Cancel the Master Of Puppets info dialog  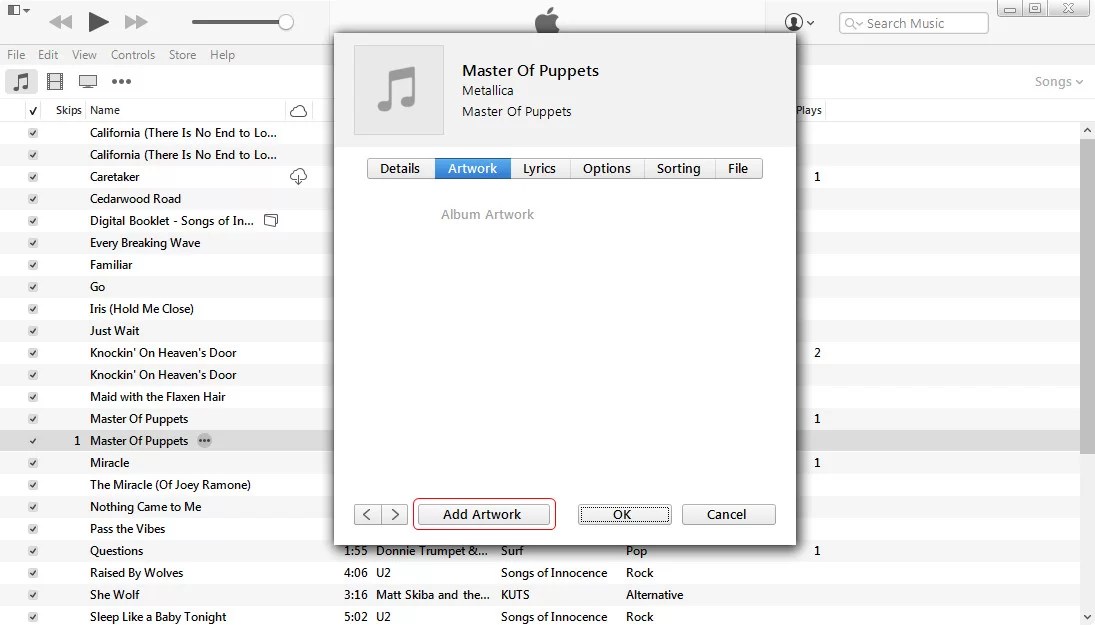[x=728, y=514]
